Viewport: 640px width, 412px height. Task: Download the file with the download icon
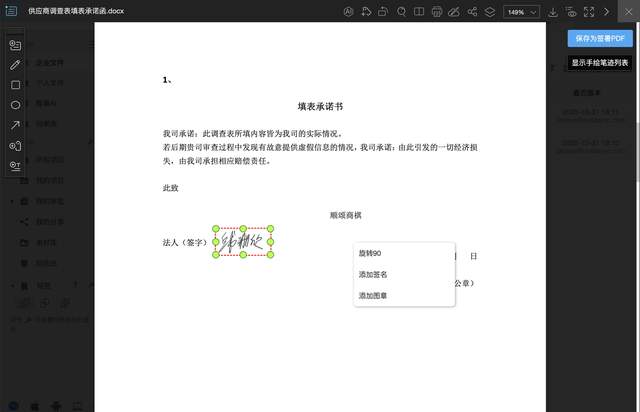[553, 12]
